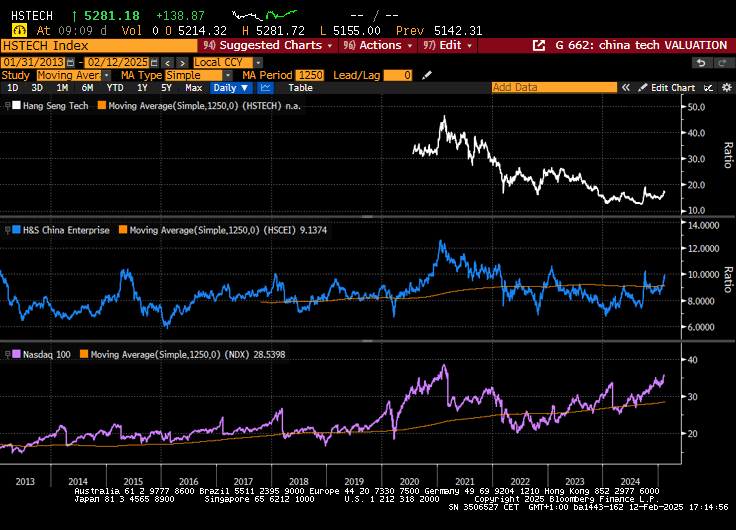This screenshot has height=530, width=736.
Task: Click the last price 5281.18
Action: (112, 15)
